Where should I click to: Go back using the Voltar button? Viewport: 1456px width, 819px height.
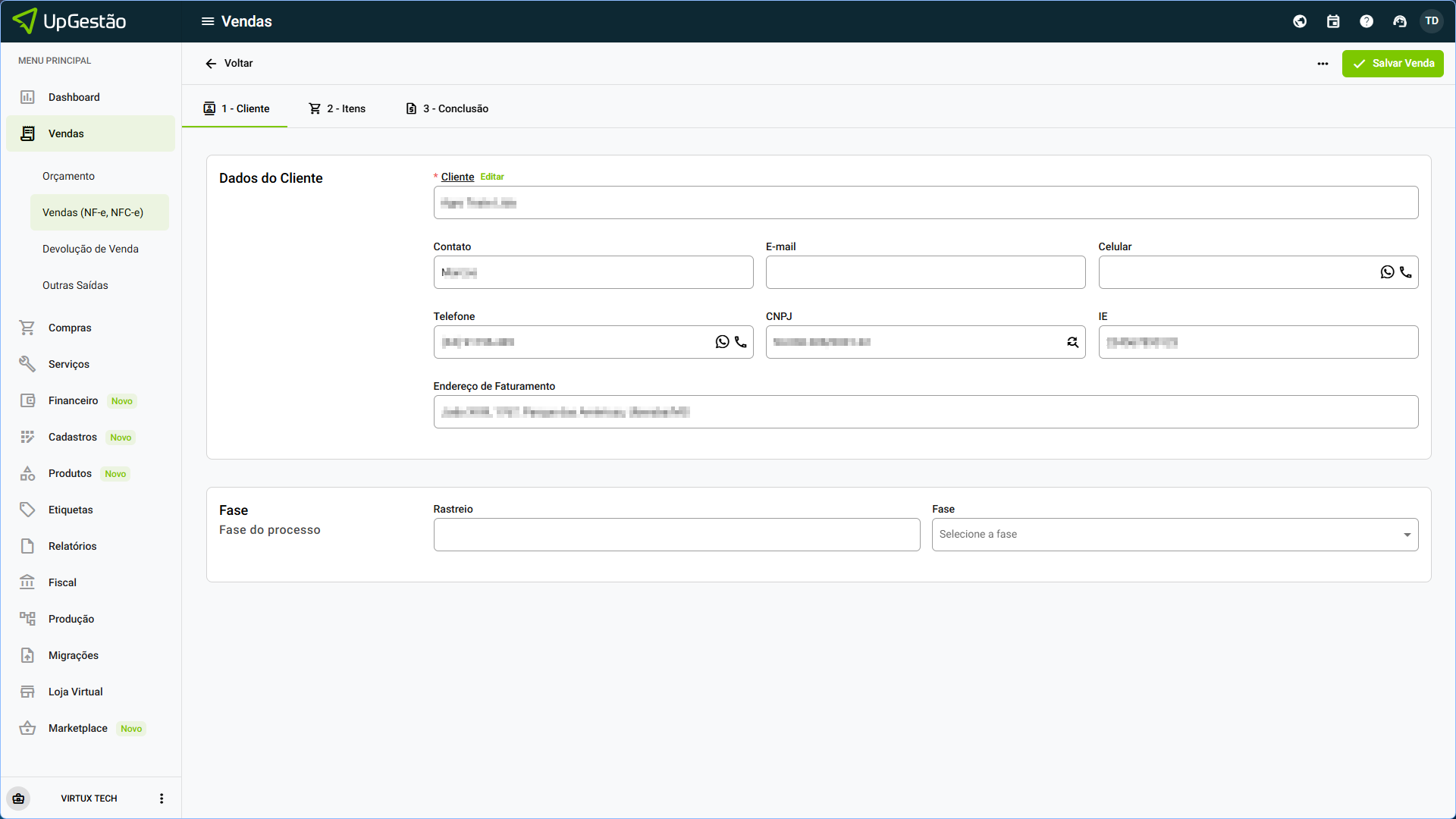(x=229, y=64)
